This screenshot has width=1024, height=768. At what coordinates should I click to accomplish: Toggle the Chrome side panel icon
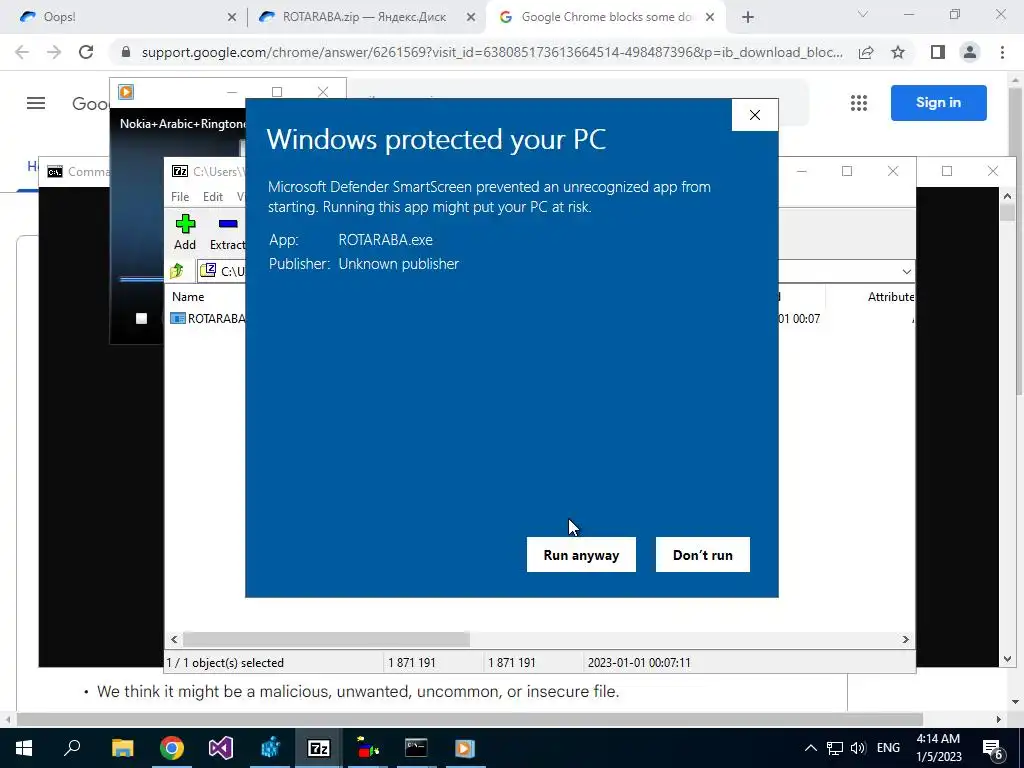pyautogui.click(x=938, y=52)
